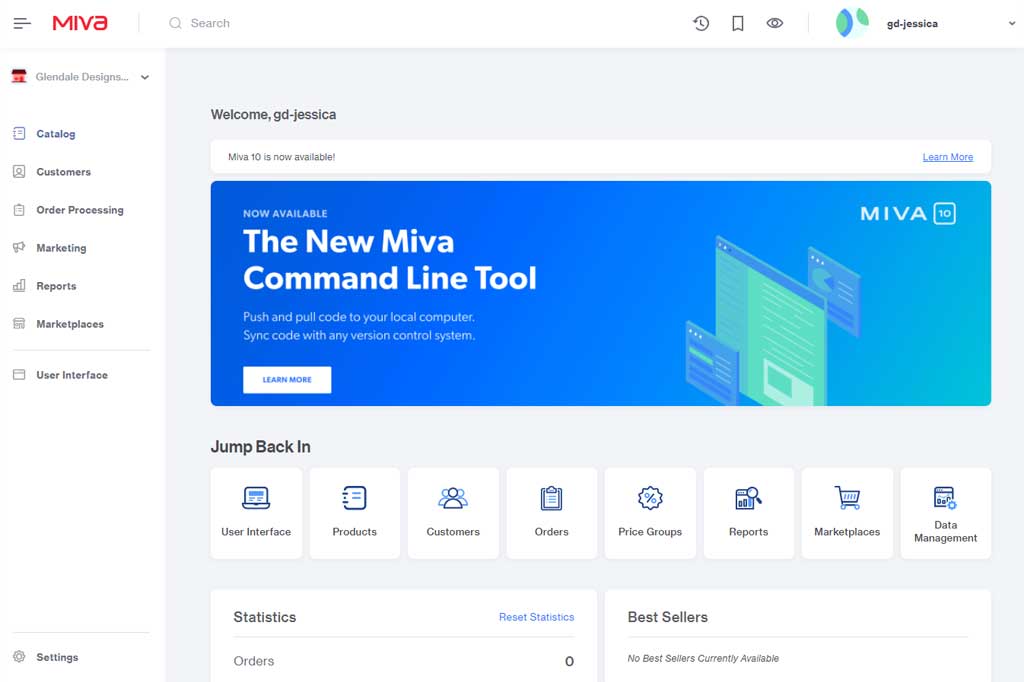
Task: Select Marketing in the sidebar
Action: 61,248
